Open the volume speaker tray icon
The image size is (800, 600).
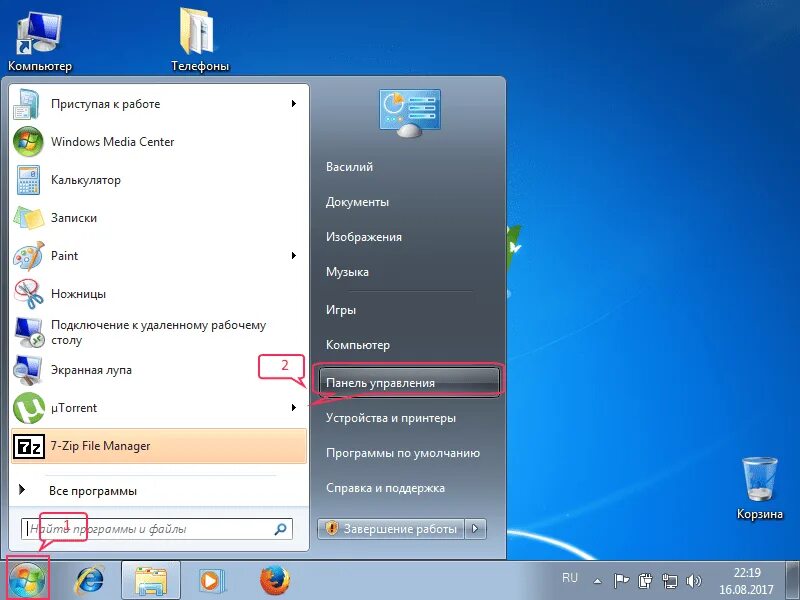tap(694, 581)
